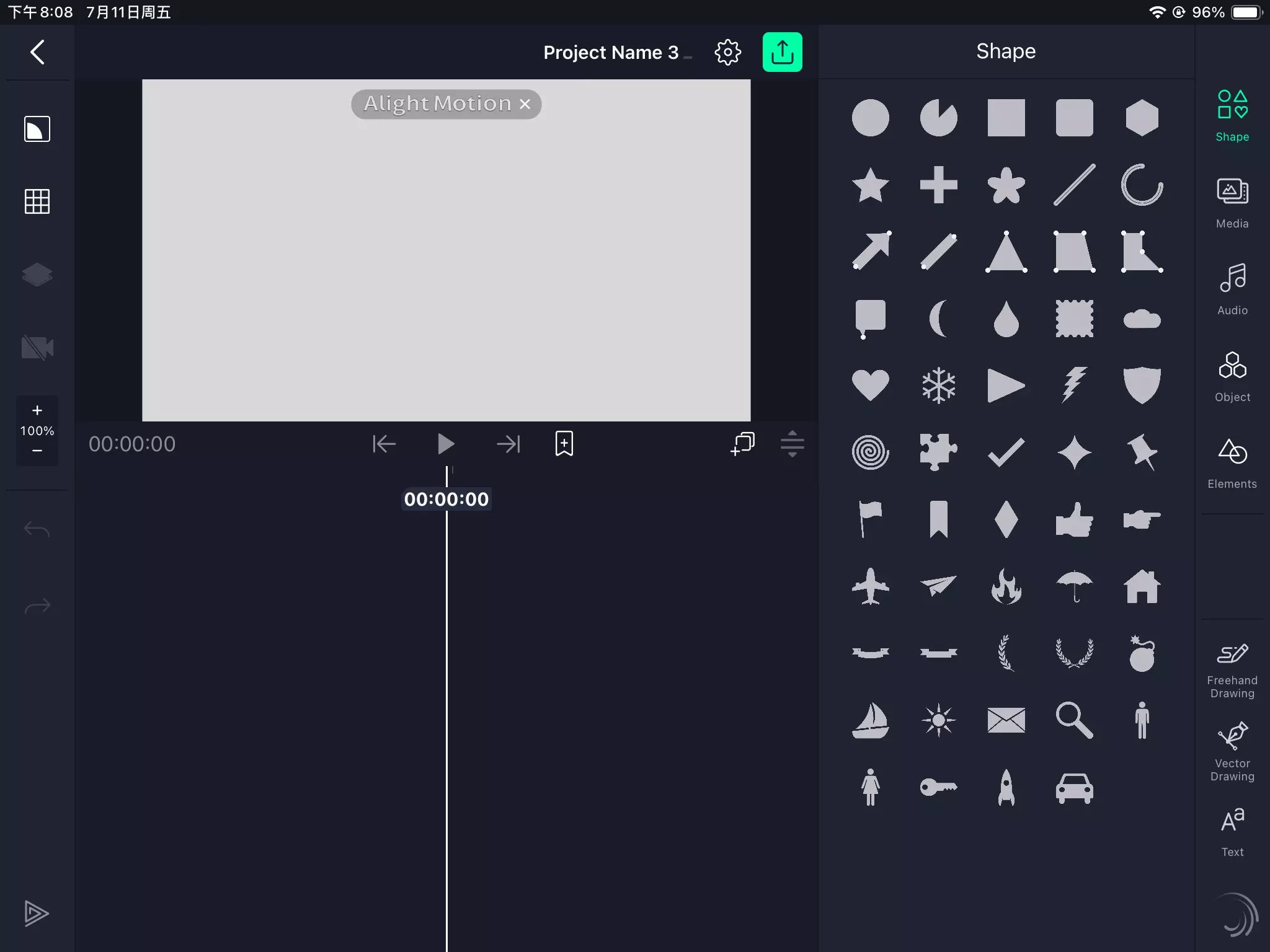Export project with green share button
1270x952 pixels.
[x=782, y=52]
